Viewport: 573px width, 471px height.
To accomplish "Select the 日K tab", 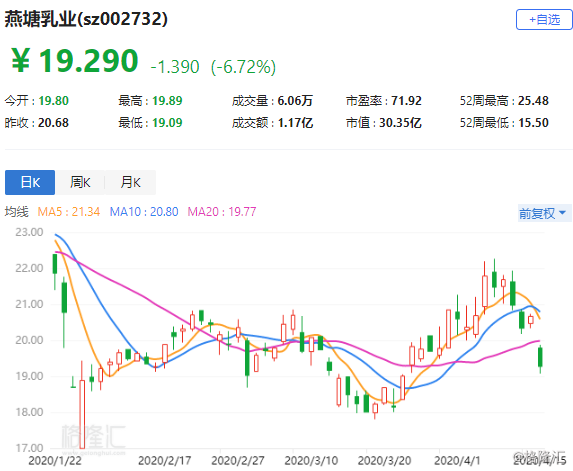I will coord(30,182).
